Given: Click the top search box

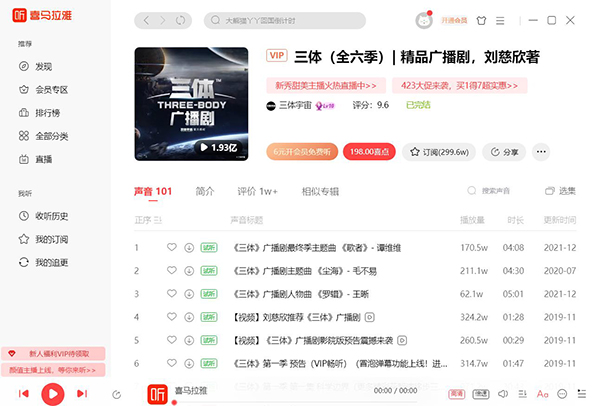Looking at the screenshot, I should point(285,20).
